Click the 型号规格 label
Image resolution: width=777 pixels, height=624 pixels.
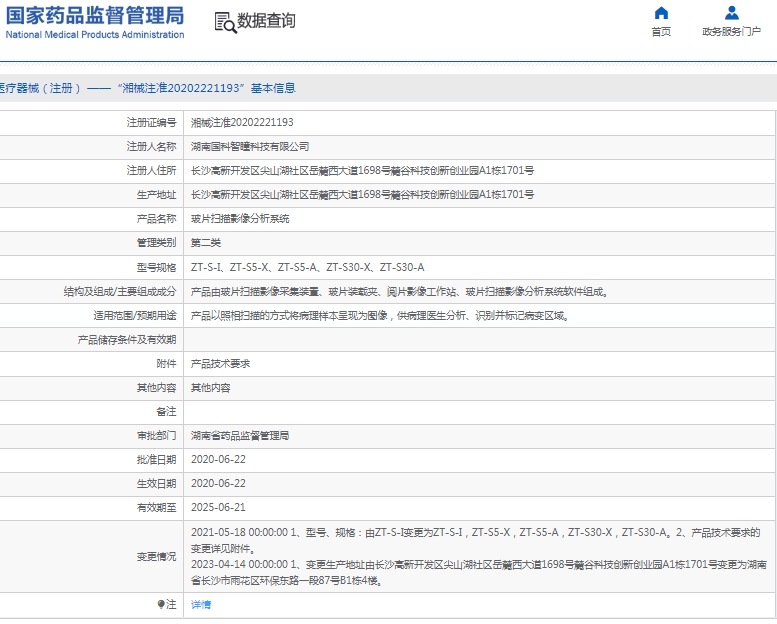pyautogui.click(x=157, y=268)
